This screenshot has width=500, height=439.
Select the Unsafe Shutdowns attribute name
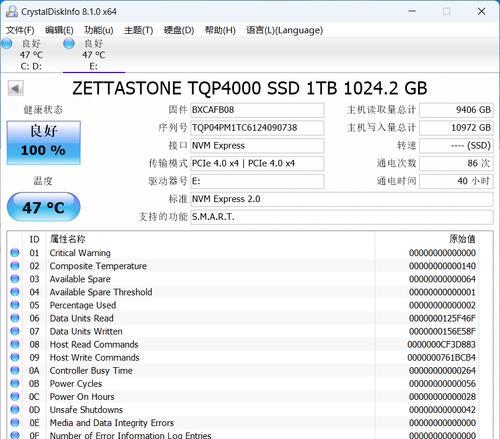86,410
